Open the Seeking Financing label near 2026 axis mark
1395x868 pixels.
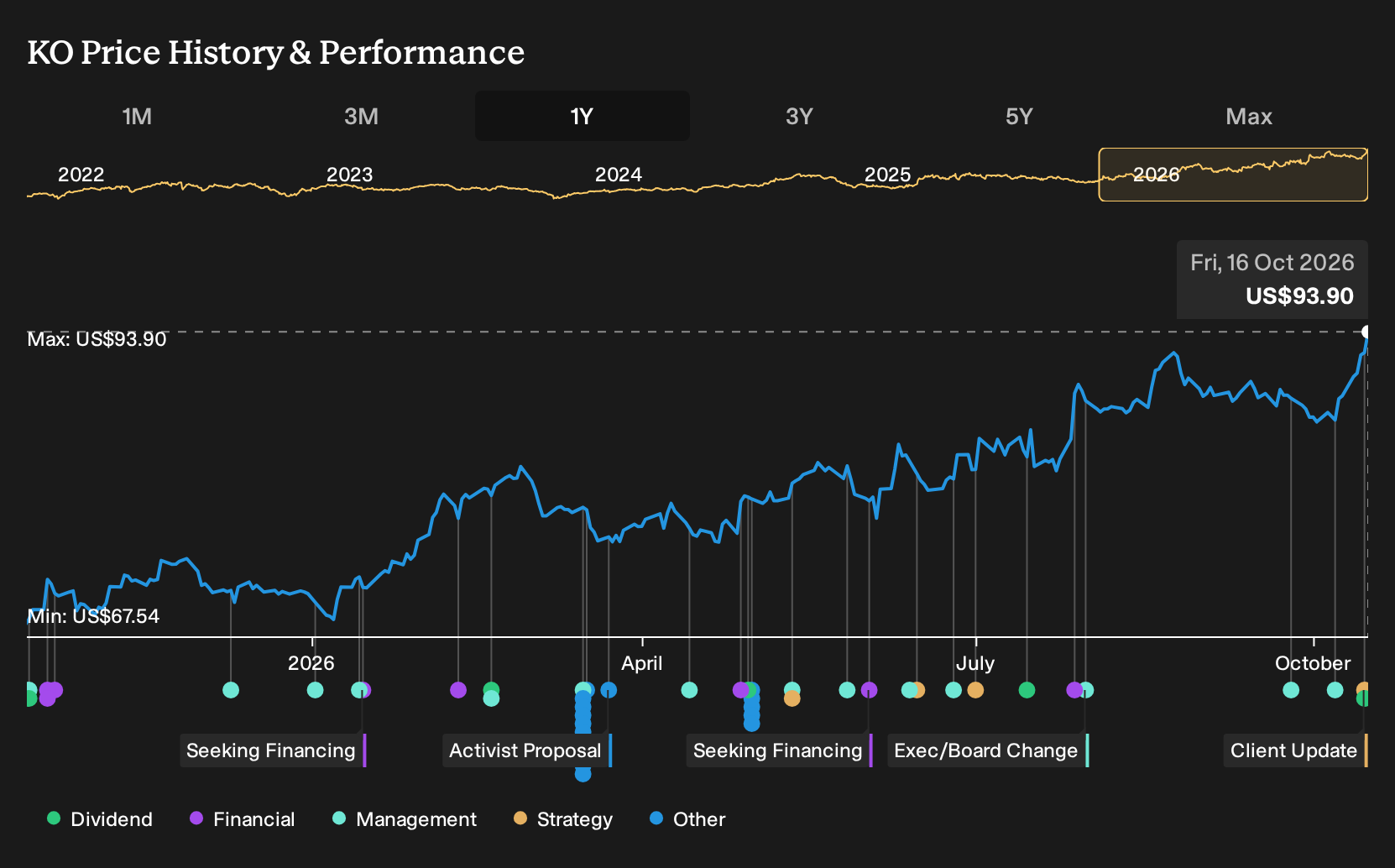coord(273,750)
